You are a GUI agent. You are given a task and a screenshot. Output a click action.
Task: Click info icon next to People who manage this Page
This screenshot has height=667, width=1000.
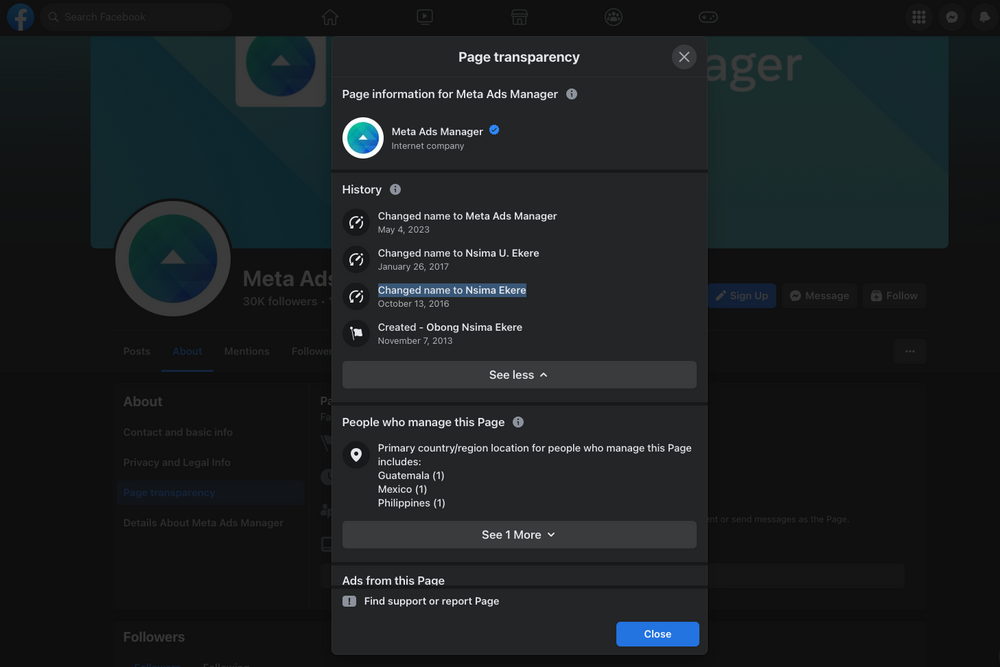518,422
